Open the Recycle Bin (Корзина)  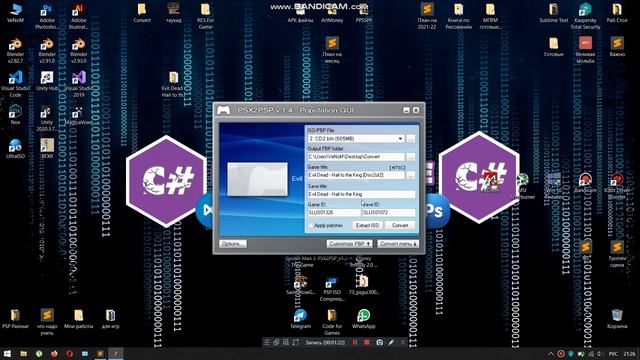pos(617,319)
